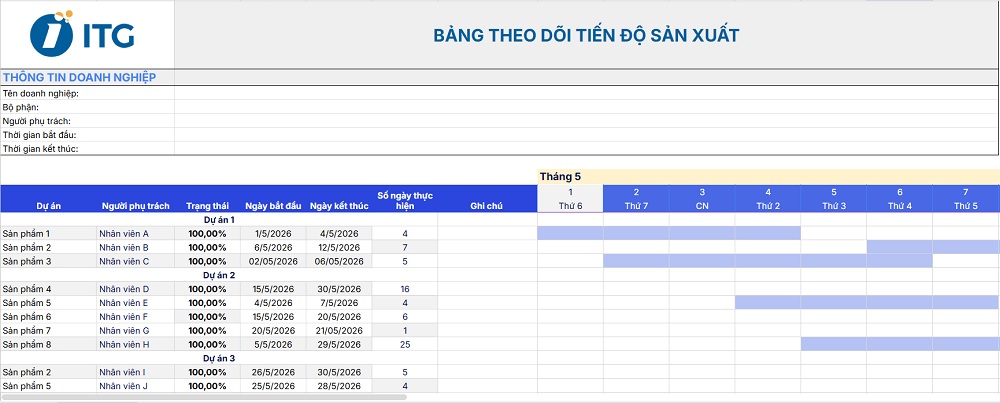
Task: Select the 'Nhân viên F' cell
Action: click(x=136, y=316)
